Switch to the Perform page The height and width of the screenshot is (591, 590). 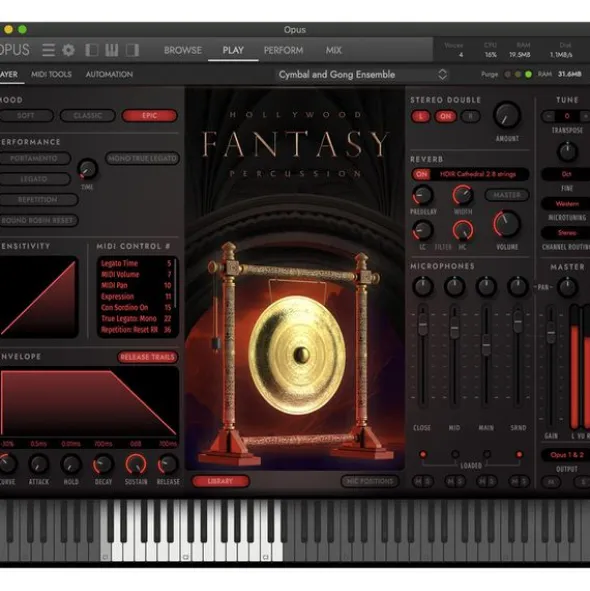(283, 50)
